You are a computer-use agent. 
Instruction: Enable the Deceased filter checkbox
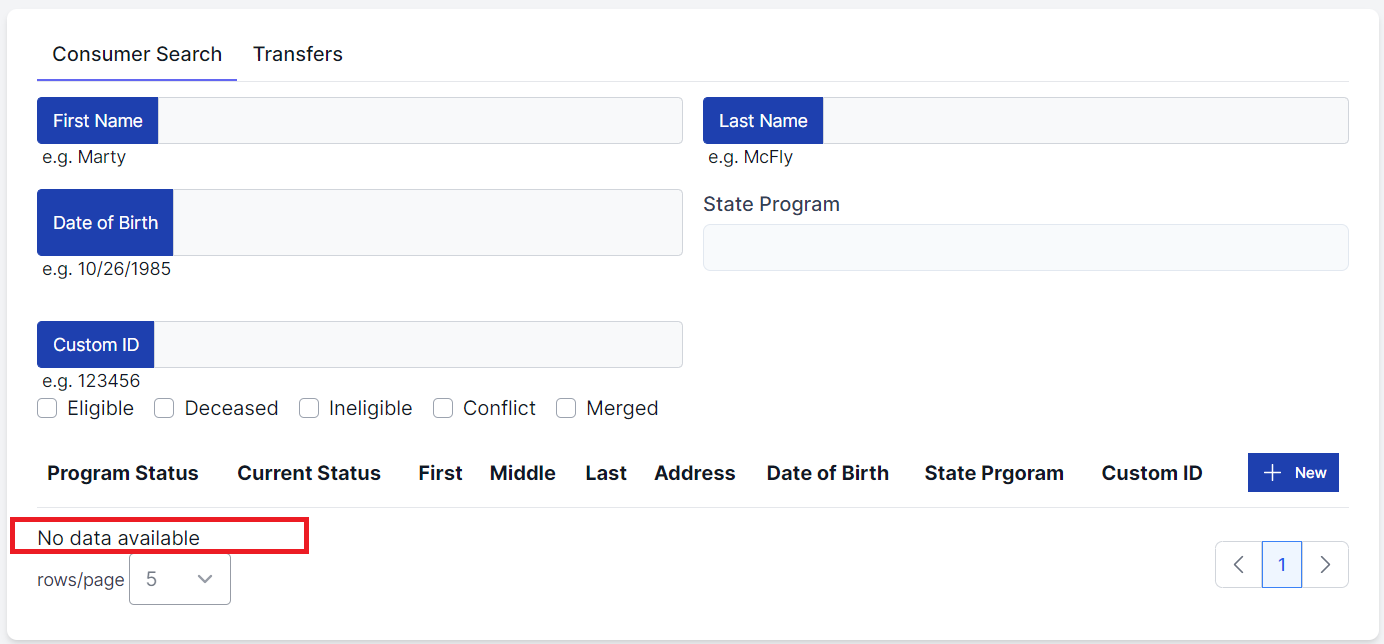(x=165, y=408)
